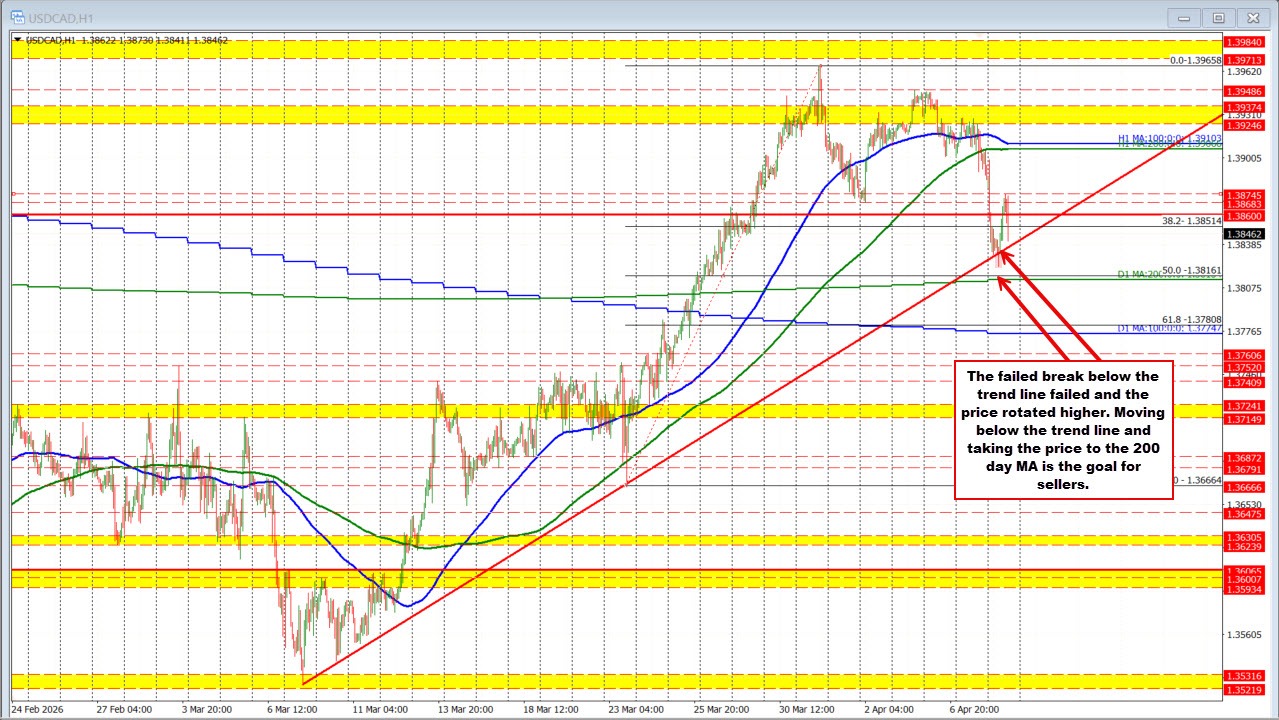Image resolution: width=1279 pixels, height=720 pixels.
Task: Expand the black triangle beside the USDCAD quote line
Action: 19,38
